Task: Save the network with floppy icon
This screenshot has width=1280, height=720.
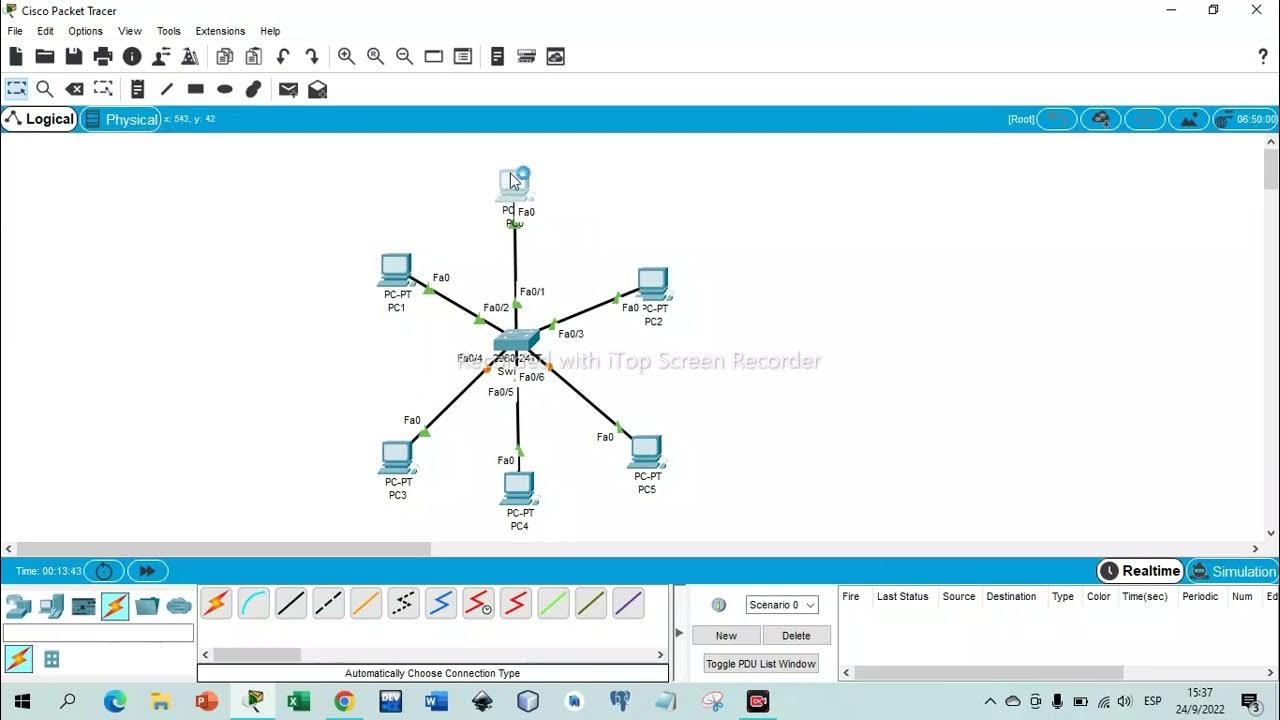Action: (x=74, y=57)
